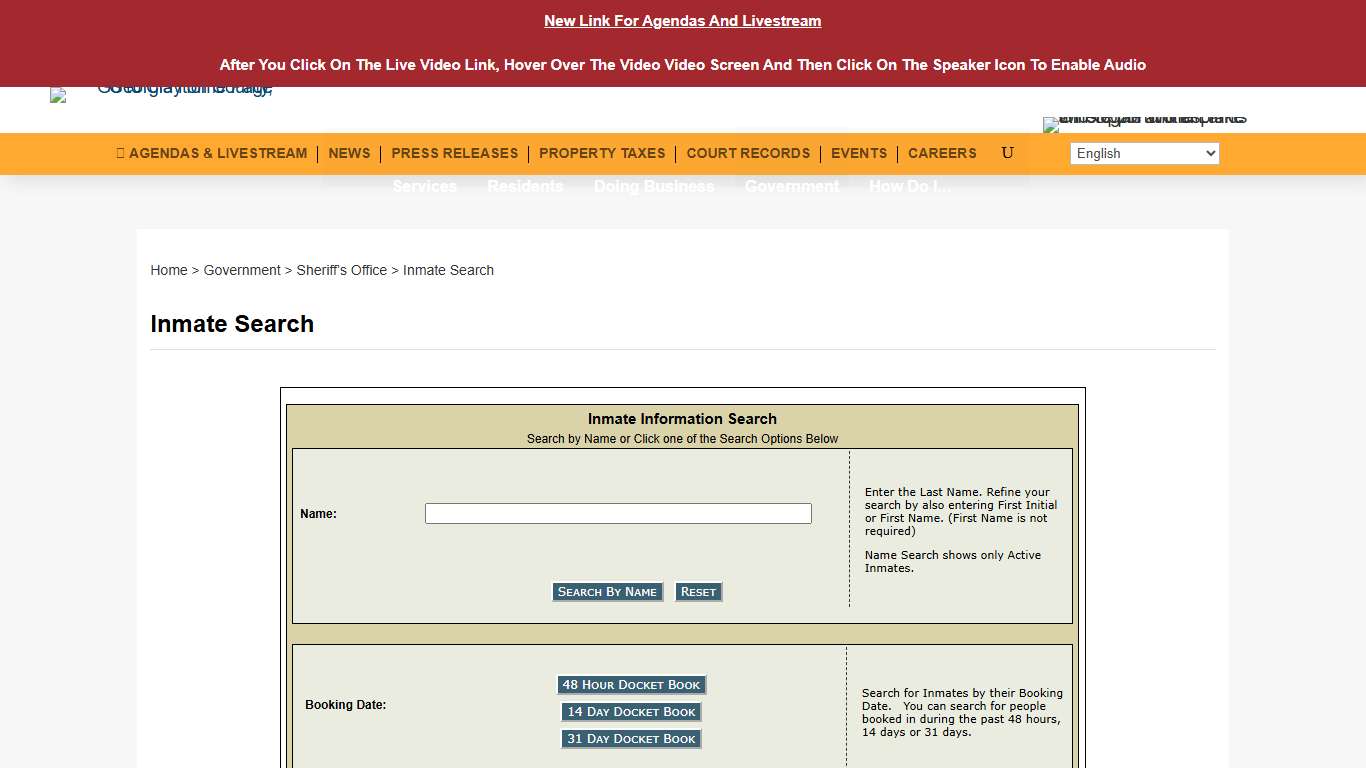Open the CAREERS section
The image size is (1366, 768).
pyautogui.click(x=941, y=153)
